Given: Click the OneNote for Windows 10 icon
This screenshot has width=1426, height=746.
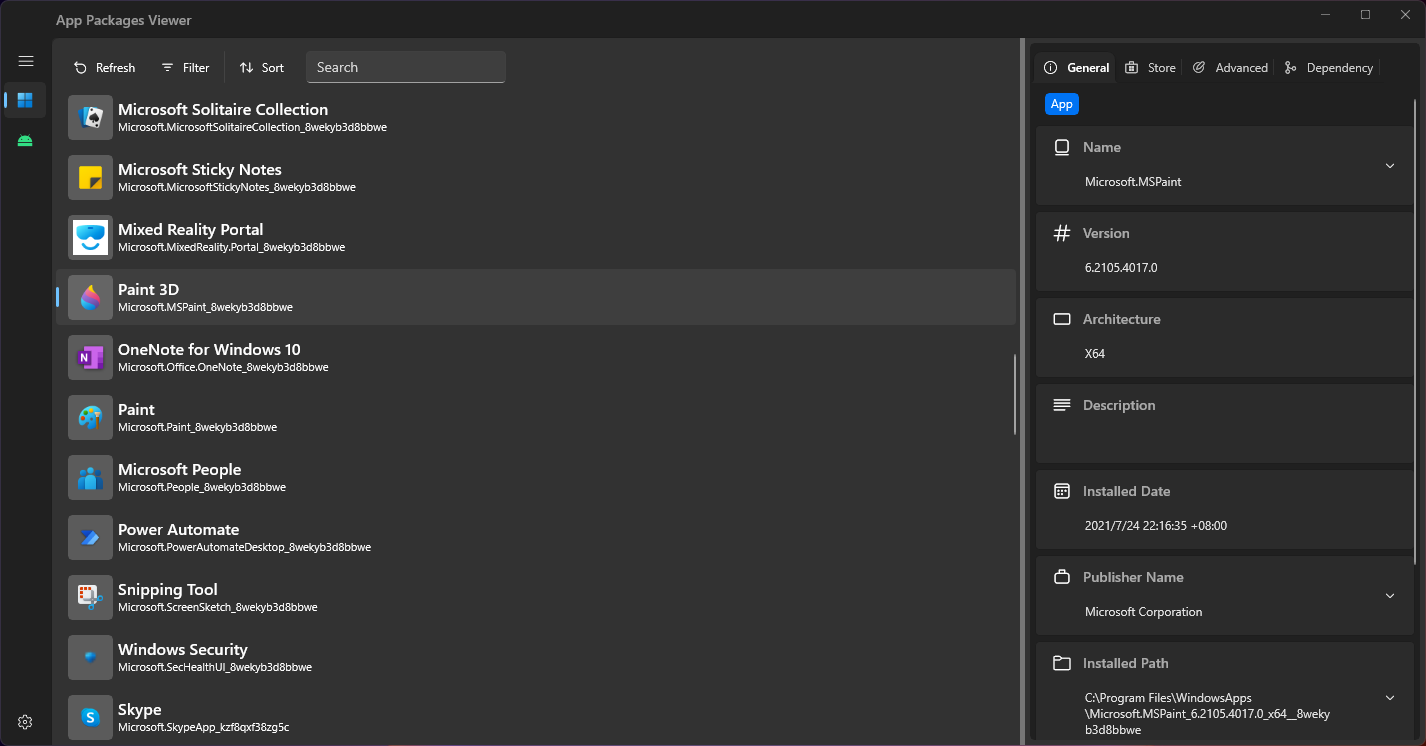Looking at the screenshot, I should click(90, 358).
